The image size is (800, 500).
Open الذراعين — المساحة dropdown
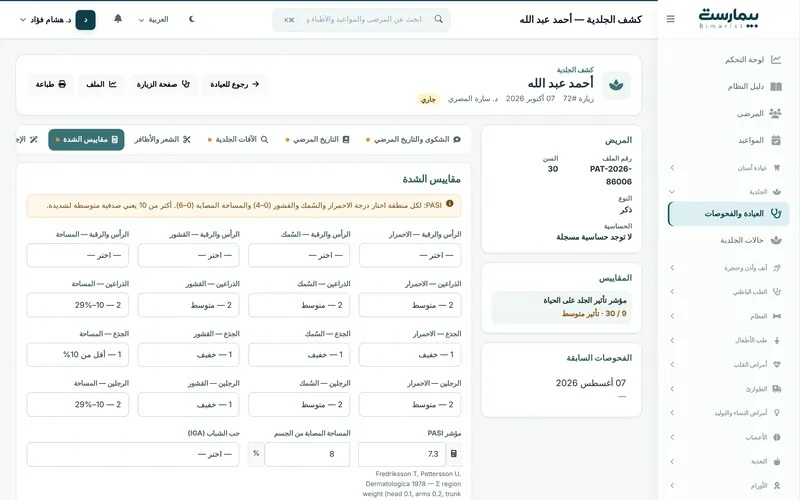pos(78,305)
